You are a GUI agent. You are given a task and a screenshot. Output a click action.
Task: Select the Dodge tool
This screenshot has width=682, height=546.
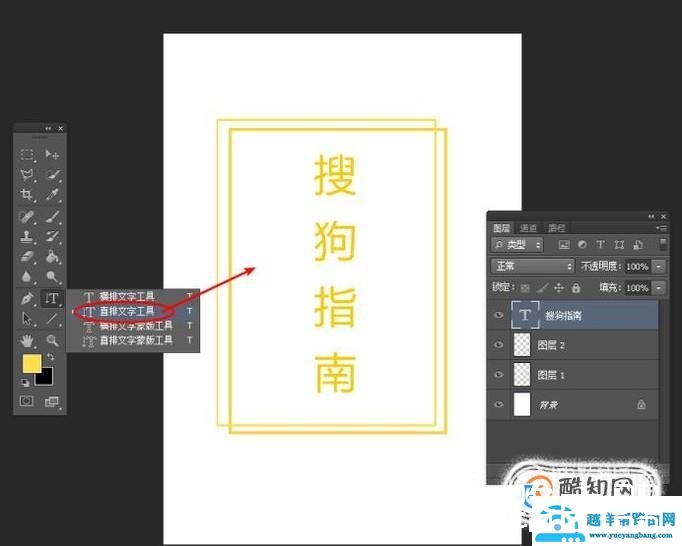[x=53, y=277]
